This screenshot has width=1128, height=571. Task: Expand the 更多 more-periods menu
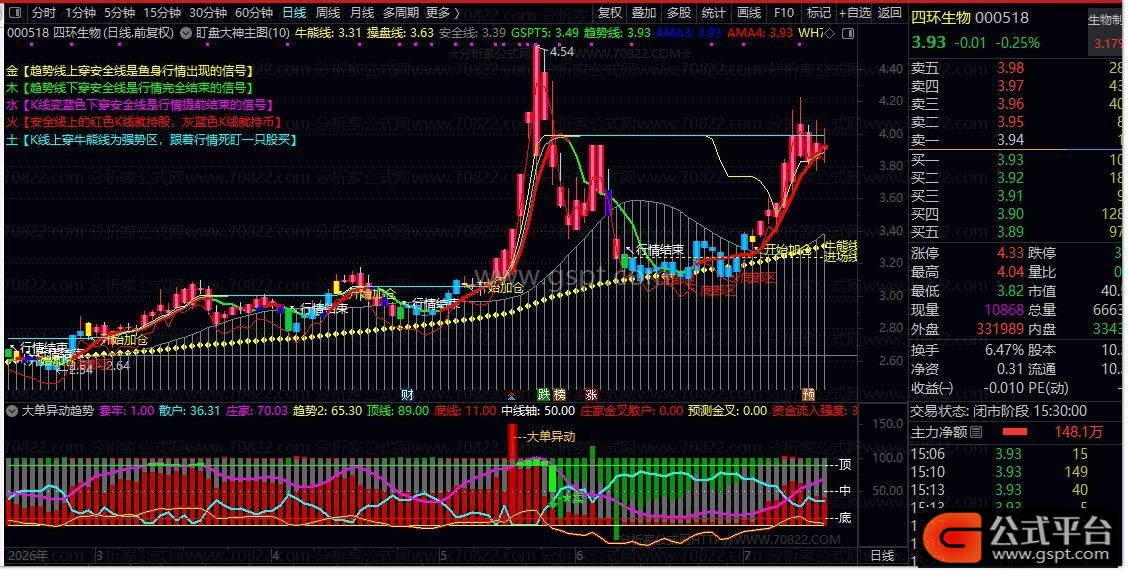pos(442,12)
